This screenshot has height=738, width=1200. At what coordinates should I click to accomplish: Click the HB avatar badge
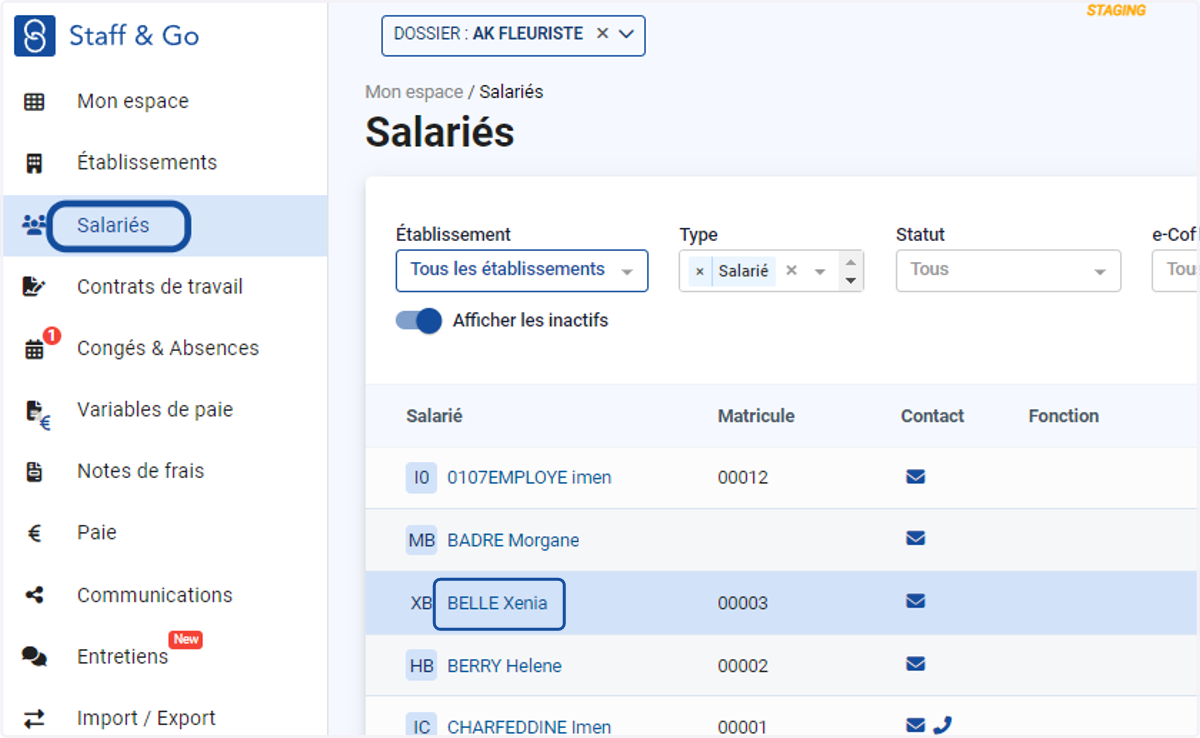click(422, 666)
